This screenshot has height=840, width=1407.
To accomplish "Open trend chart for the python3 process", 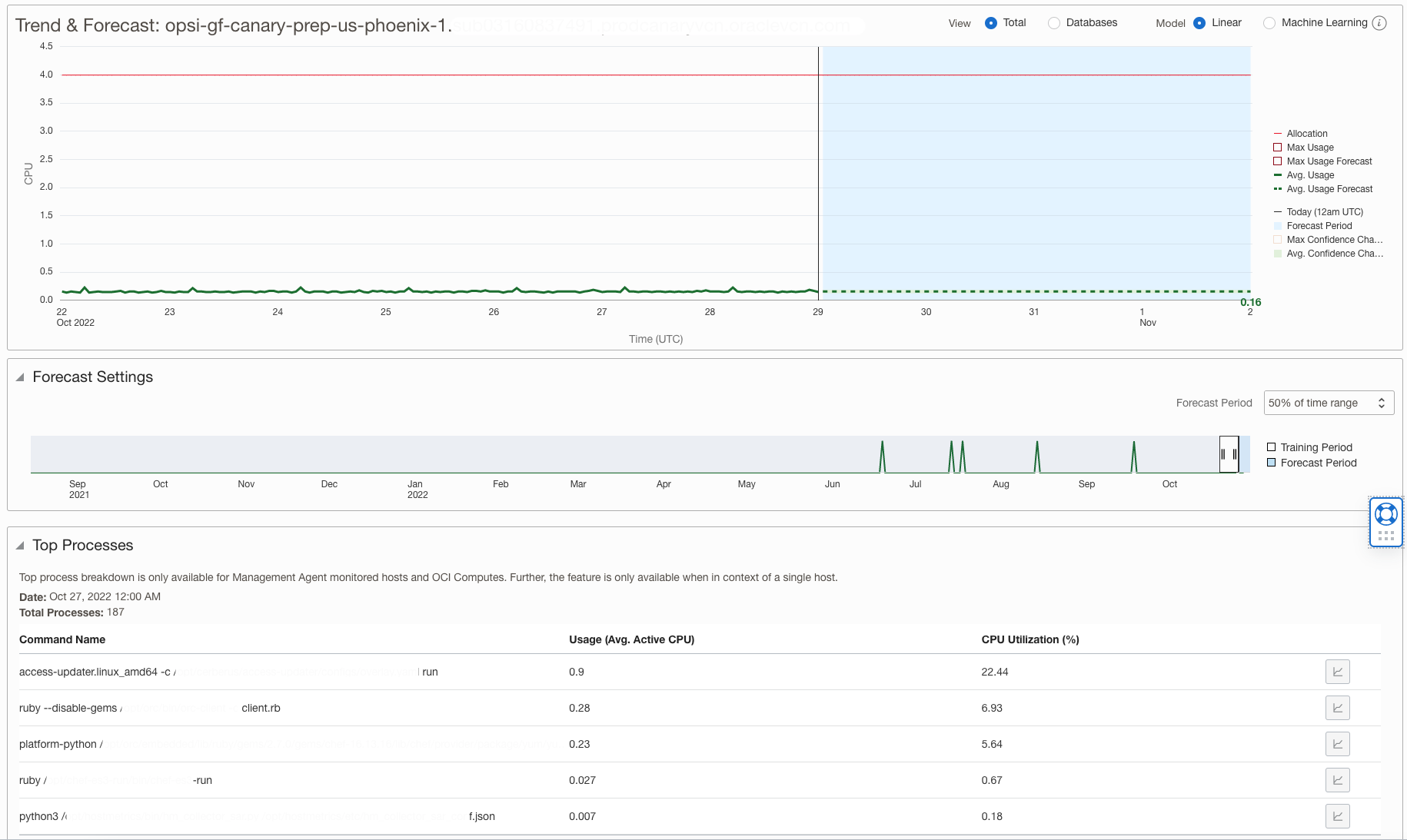I will [x=1337, y=816].
